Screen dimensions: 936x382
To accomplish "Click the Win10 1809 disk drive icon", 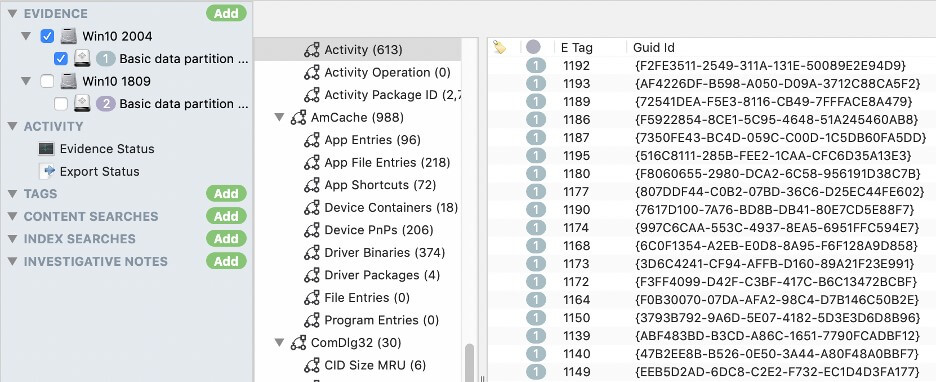I will pyautogui.click(x=69, y=81).
